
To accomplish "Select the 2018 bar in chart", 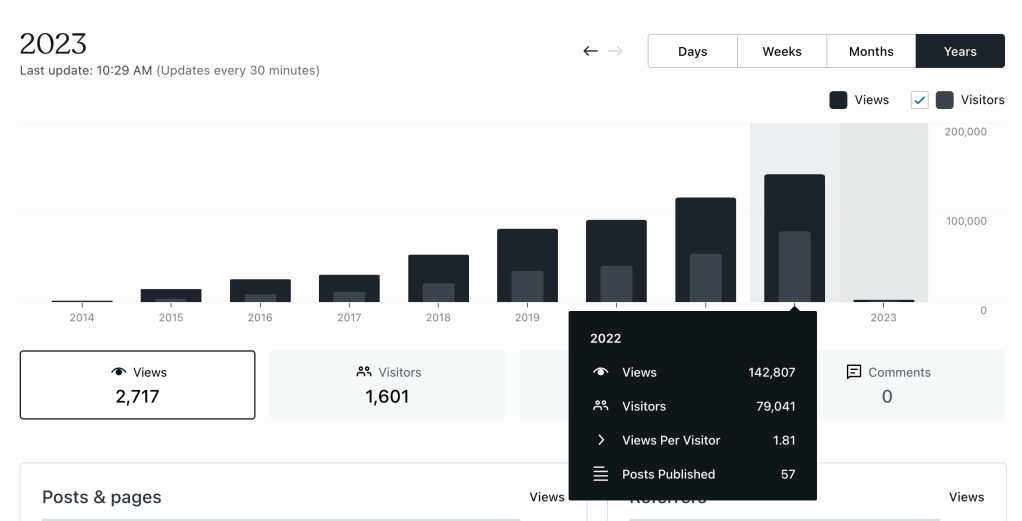I will click(438, 278).
